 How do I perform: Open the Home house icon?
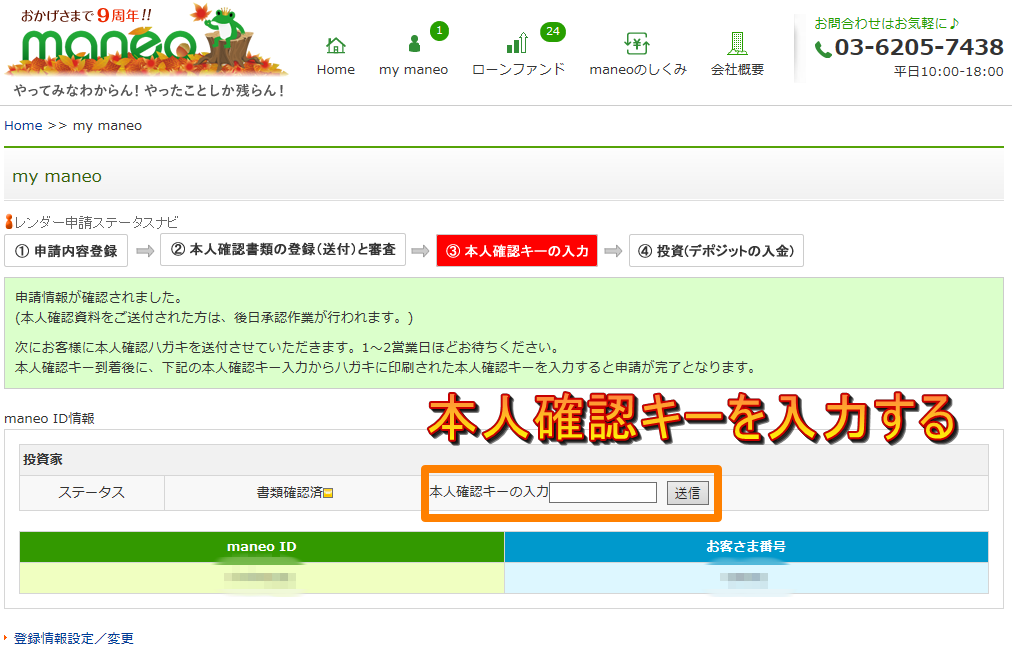[336, 45]
